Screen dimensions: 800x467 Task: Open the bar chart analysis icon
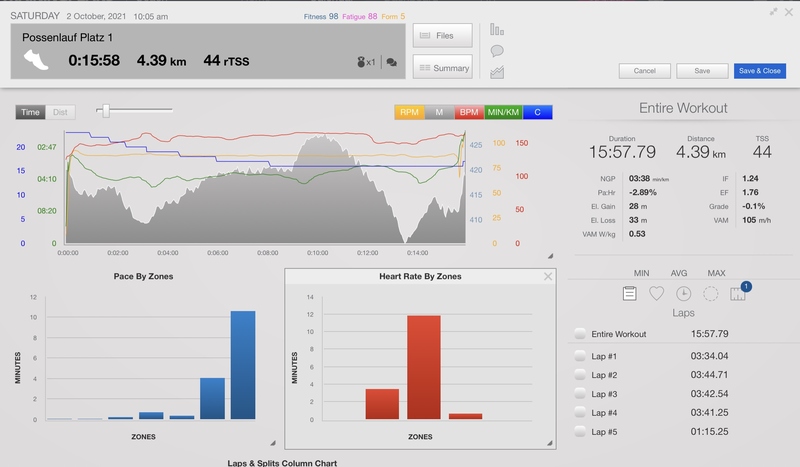click(x=496, y=30)
